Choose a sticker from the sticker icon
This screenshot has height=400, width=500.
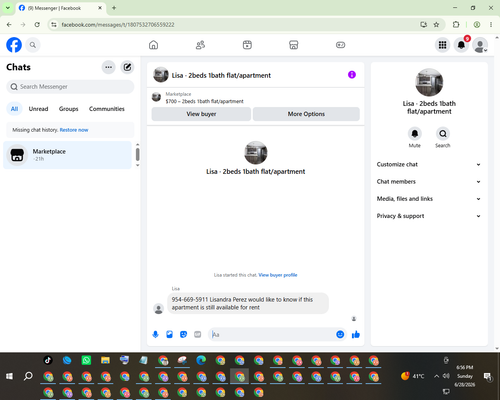click(x=183, y=334)
